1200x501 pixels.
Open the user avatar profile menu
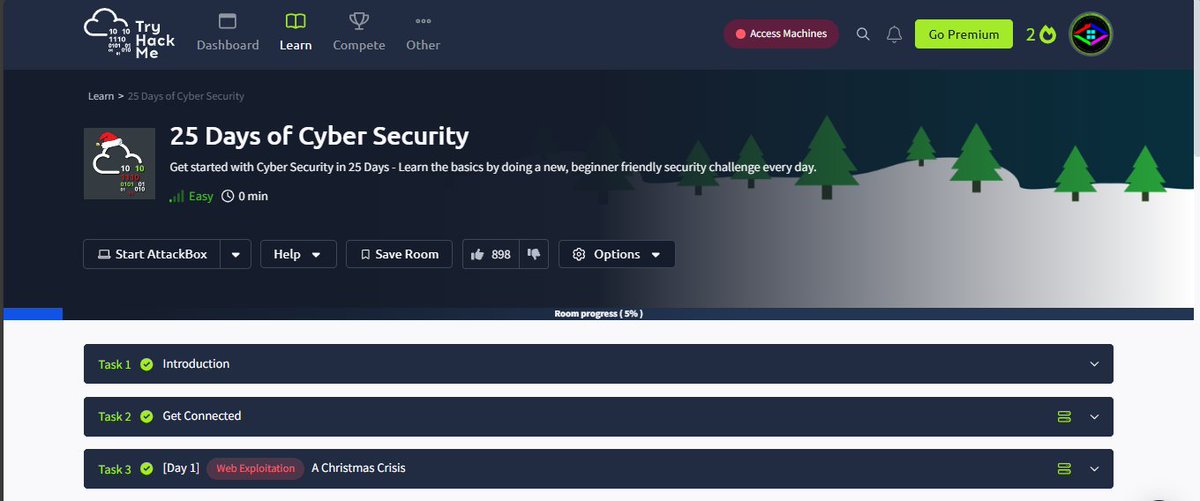pos(1091,35)
